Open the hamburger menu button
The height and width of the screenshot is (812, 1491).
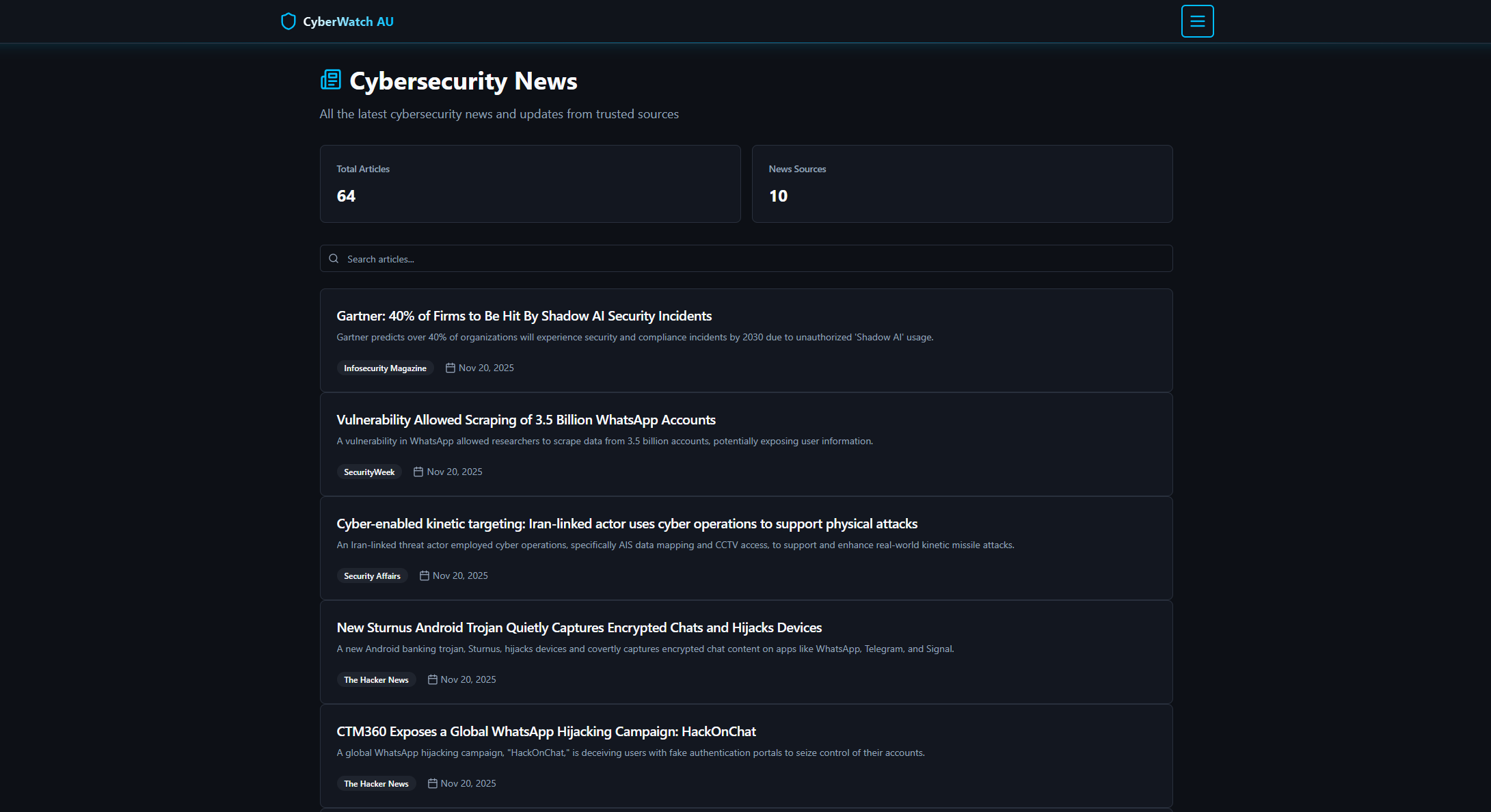point(1197,21)
